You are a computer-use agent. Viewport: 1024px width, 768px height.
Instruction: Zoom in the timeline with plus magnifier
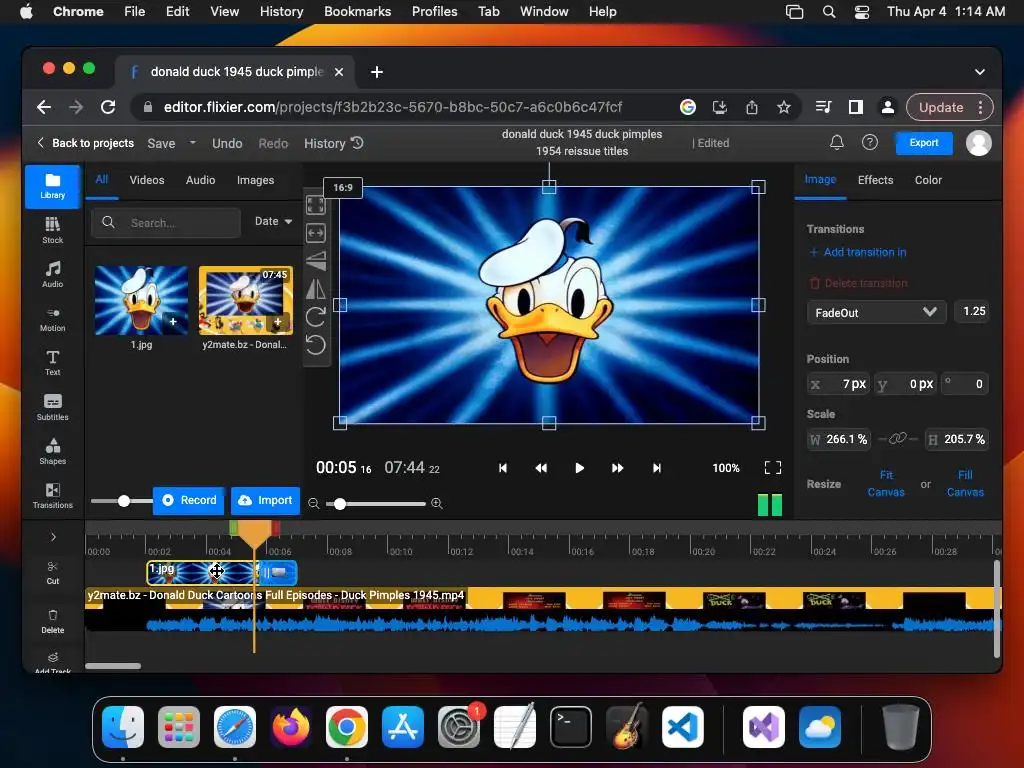click(437, 504)
